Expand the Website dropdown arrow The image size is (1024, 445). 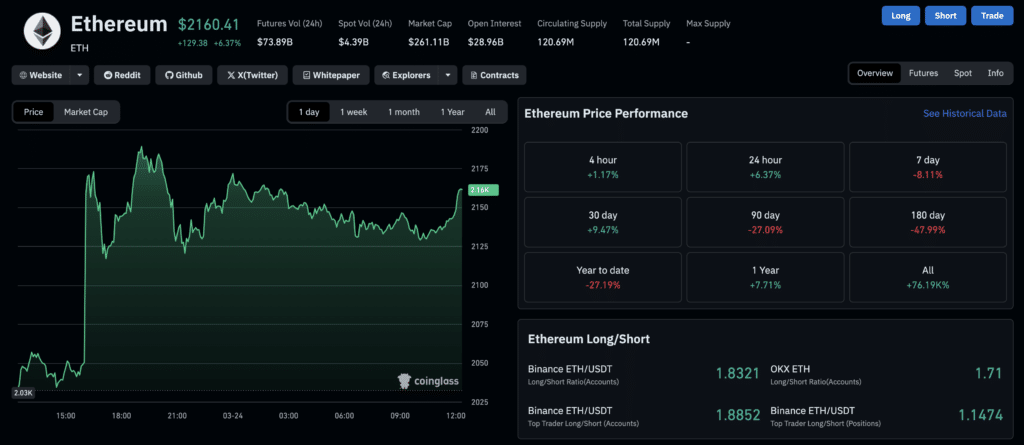point(79,75)
